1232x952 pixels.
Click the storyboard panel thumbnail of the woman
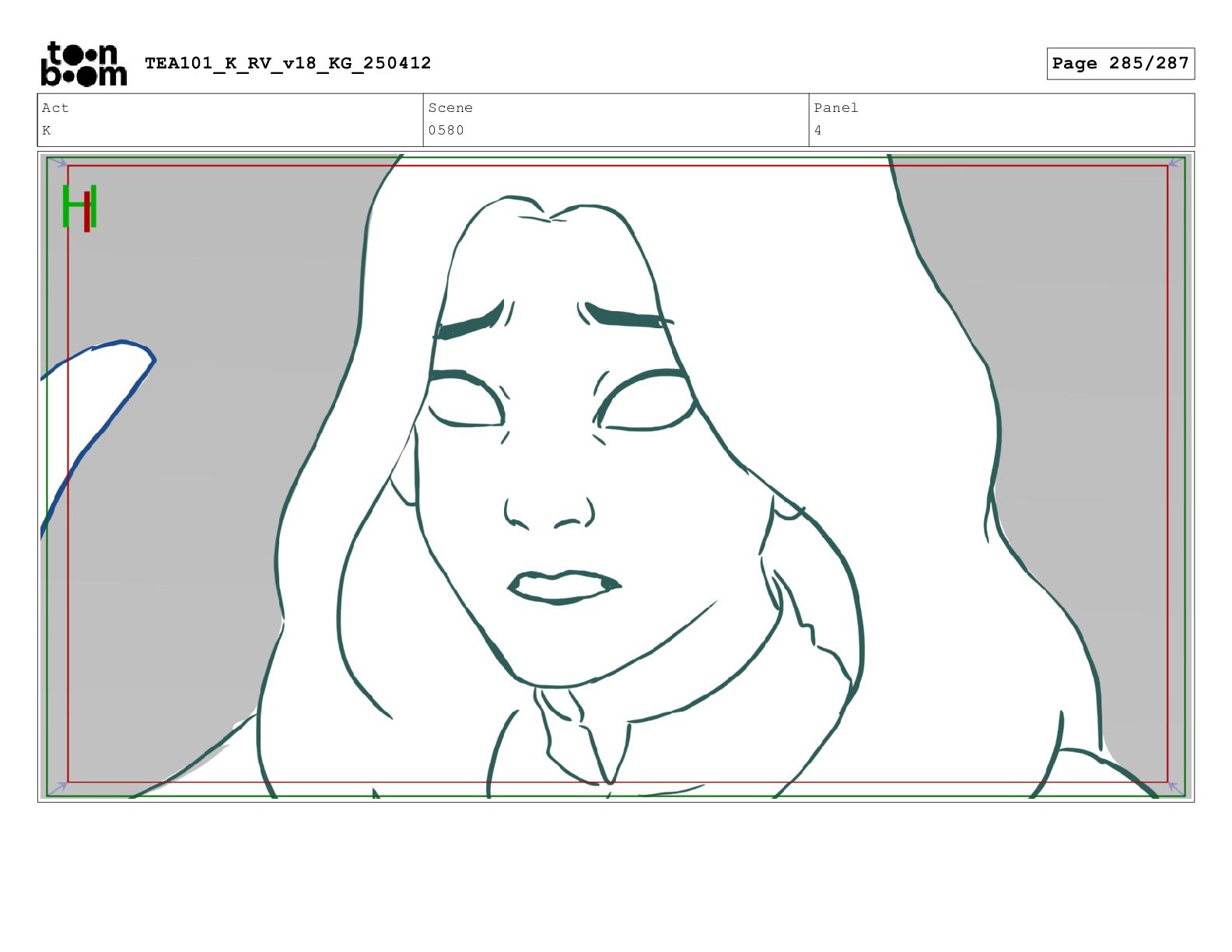click(616, 477)
